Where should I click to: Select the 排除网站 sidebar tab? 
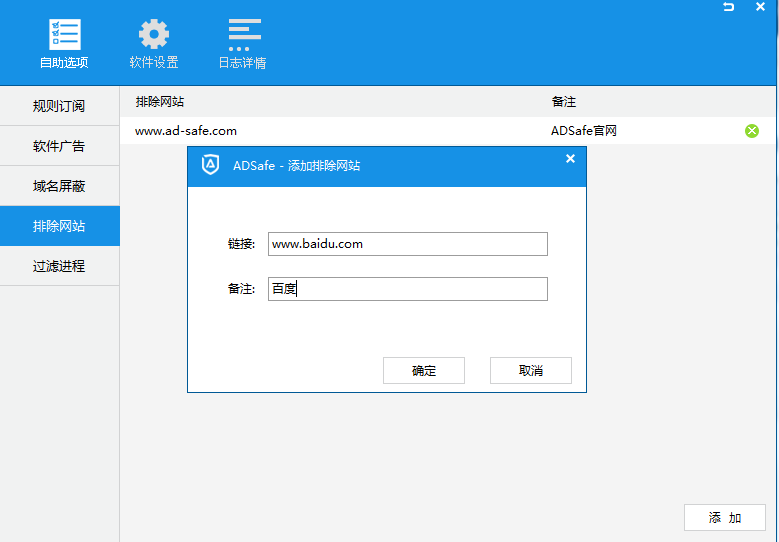[x=60, y=226]
